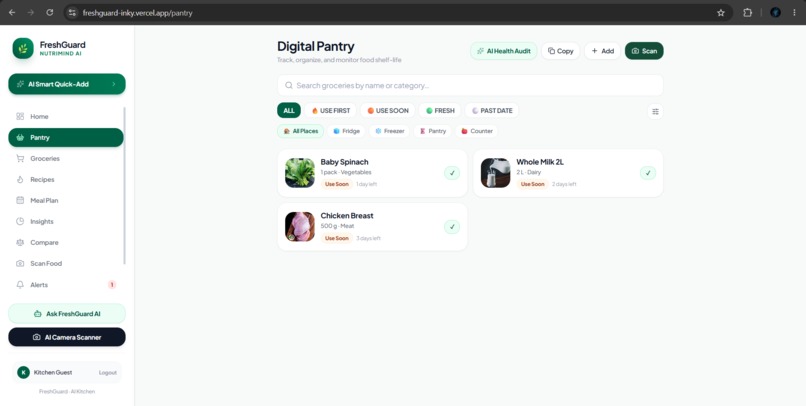Click Use Soon tag on Baby Spinach
The height and width of the screenshot is (406, 806).
(x=337, y=184)
